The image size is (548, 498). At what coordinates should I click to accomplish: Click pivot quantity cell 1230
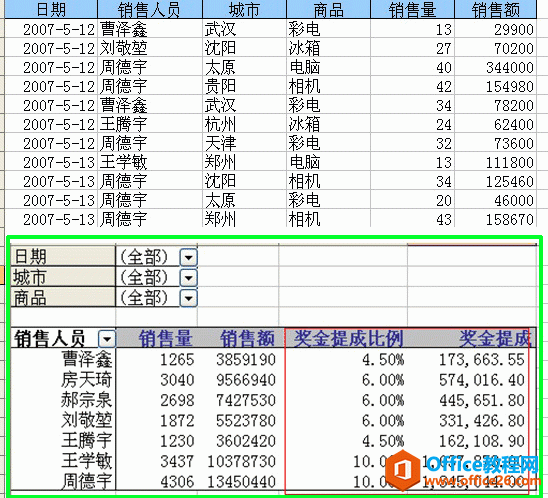[x=177, y=441]
